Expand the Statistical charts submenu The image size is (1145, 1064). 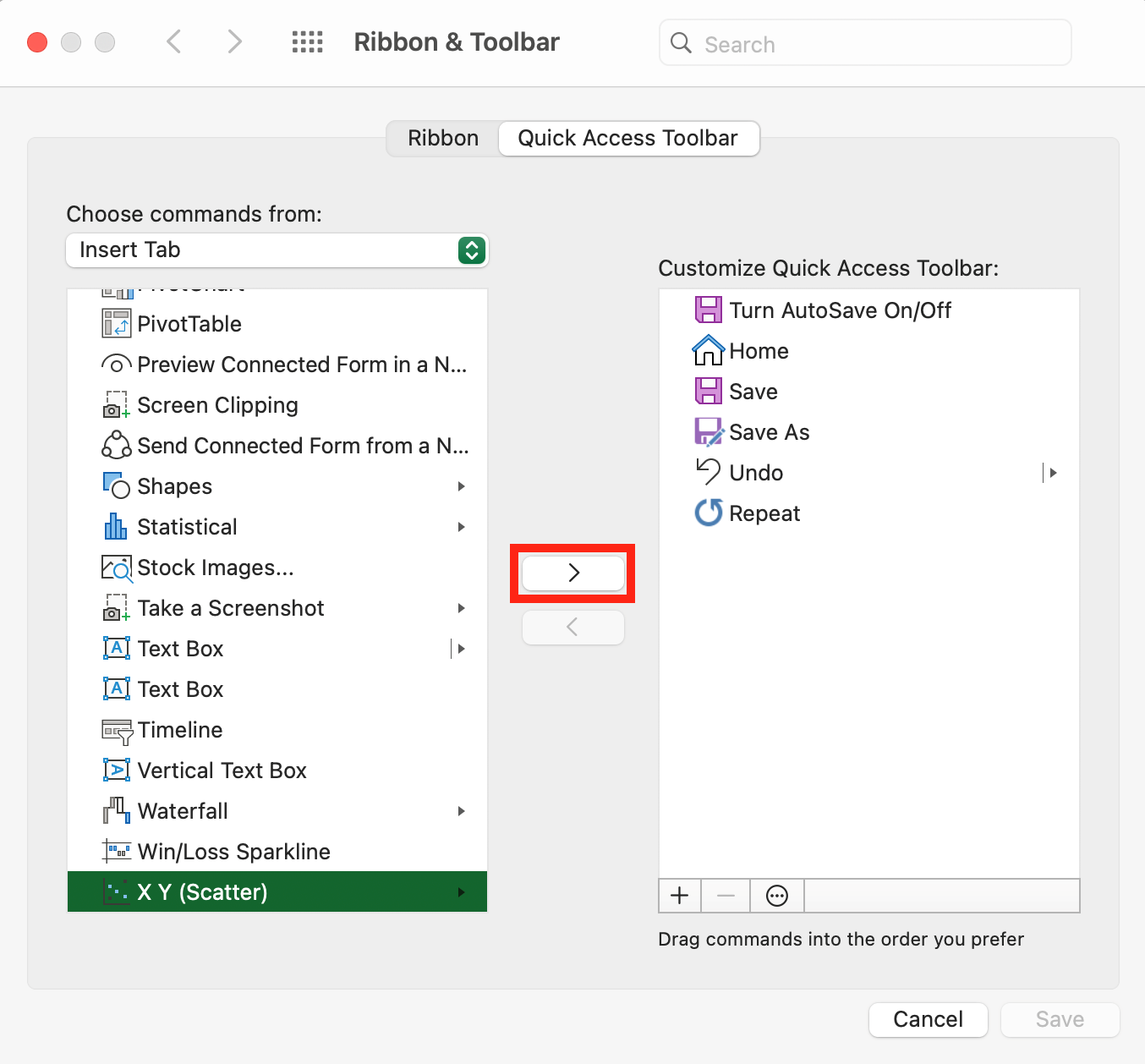(461, 527)
